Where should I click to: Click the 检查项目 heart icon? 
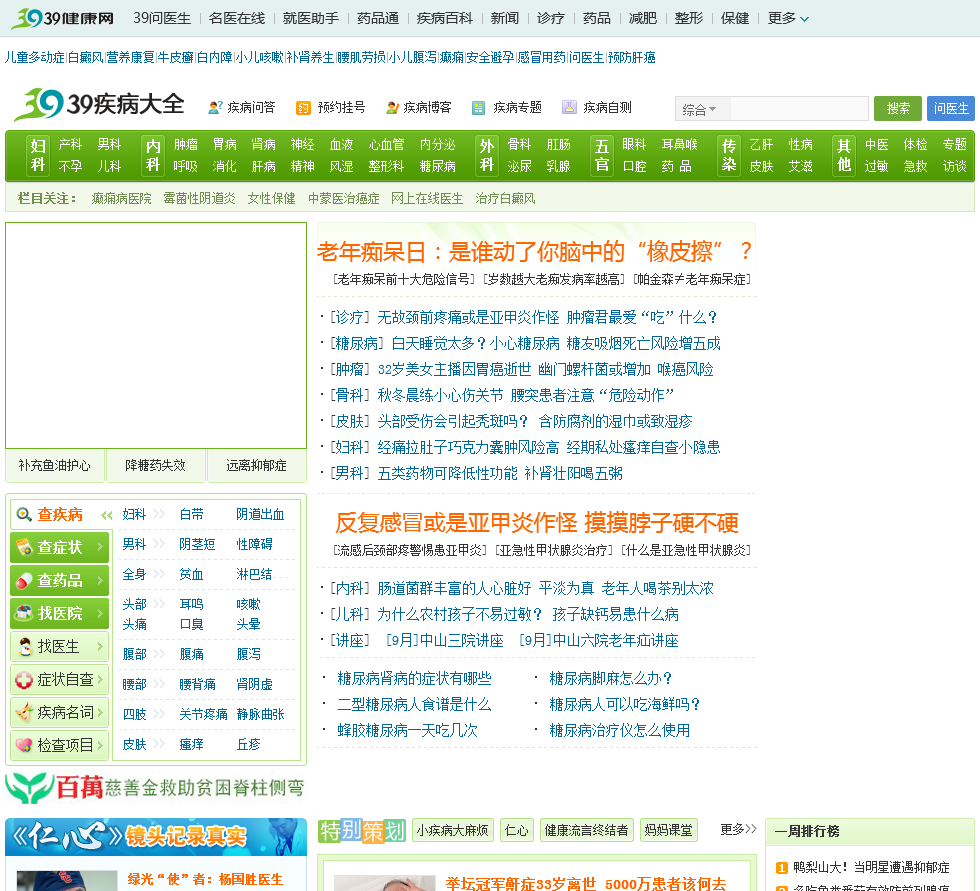(24, 745)
